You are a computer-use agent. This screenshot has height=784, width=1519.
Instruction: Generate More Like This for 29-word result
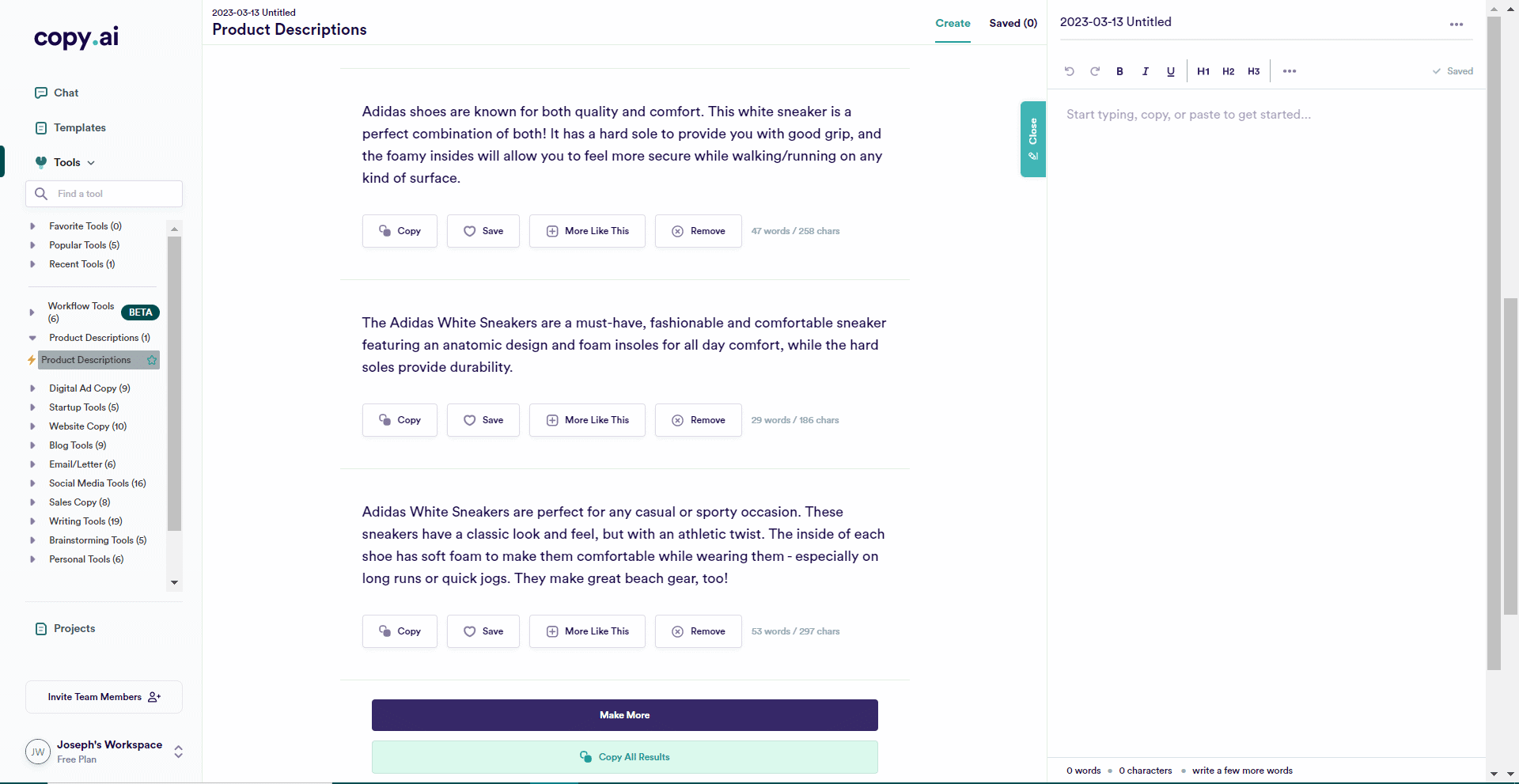click(587, 420)
